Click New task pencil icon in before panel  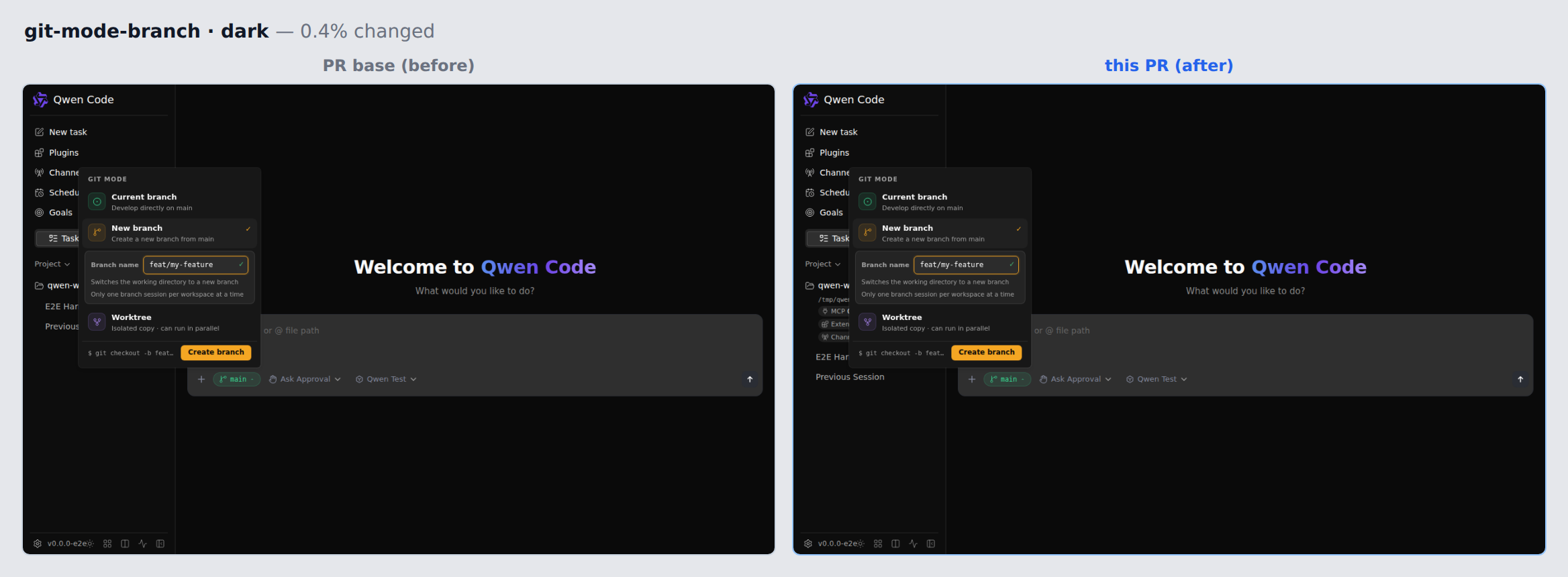click(x=40, y=132)
